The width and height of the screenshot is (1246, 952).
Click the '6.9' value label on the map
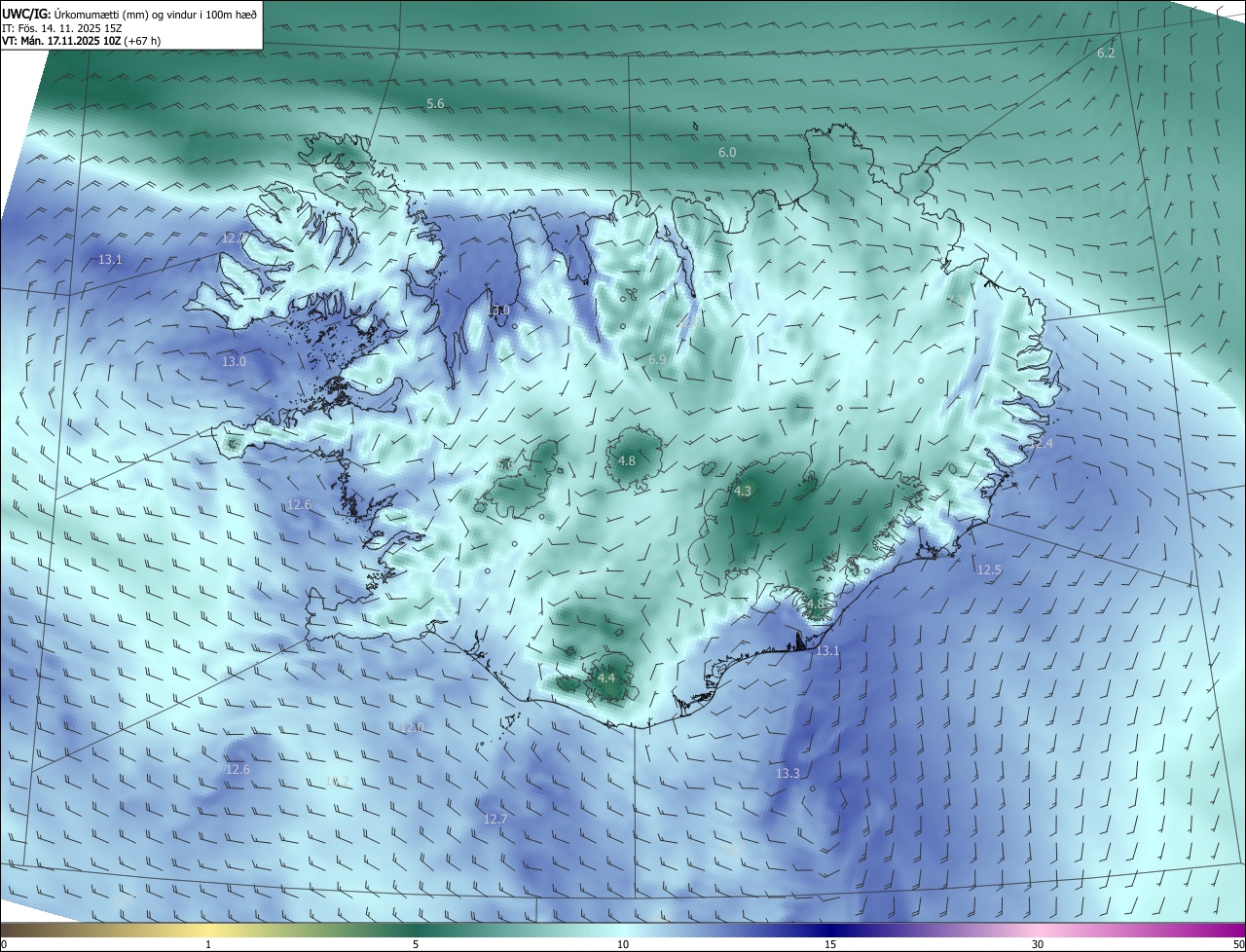pos(657,359)
